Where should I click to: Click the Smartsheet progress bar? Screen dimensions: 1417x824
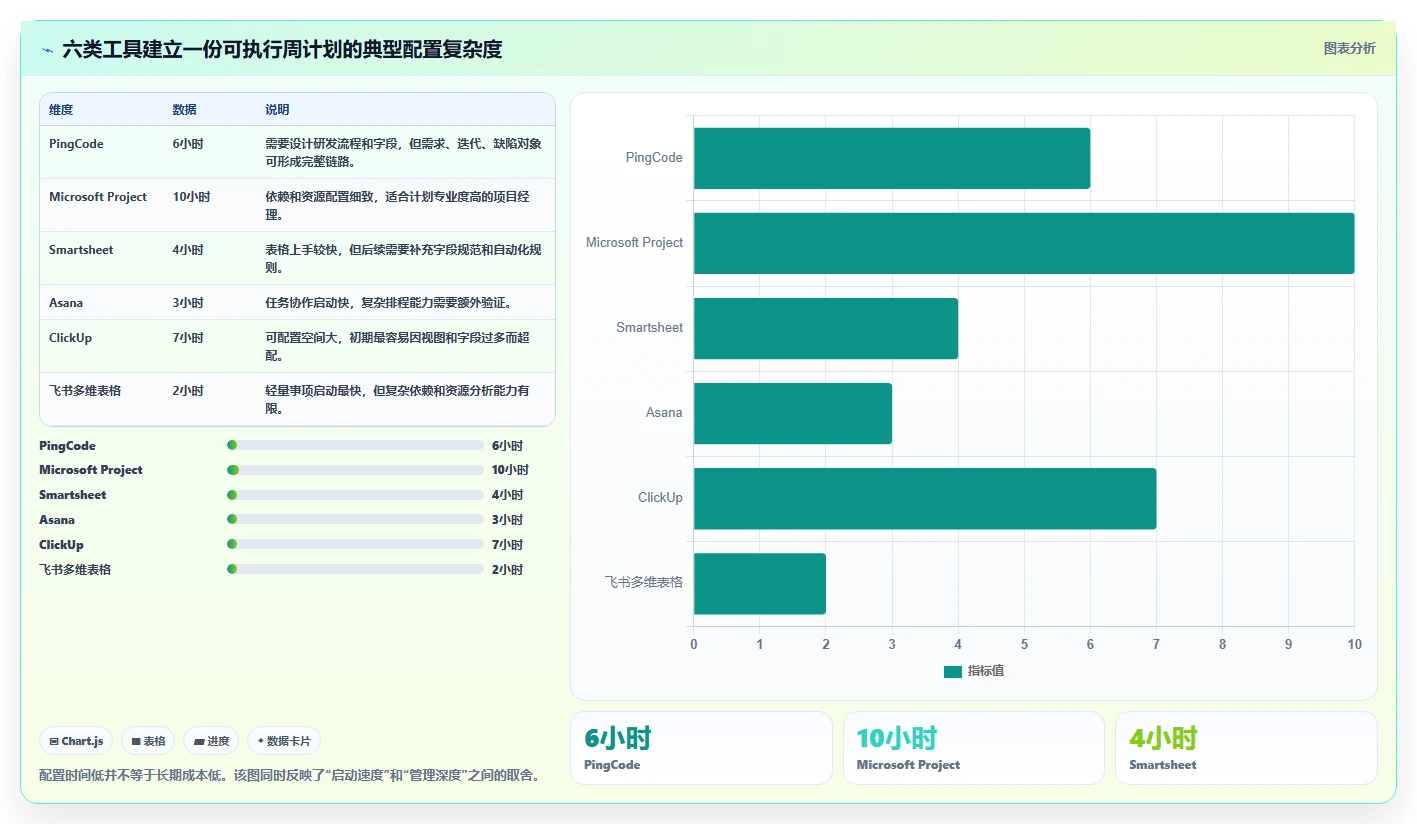[355, 495]
